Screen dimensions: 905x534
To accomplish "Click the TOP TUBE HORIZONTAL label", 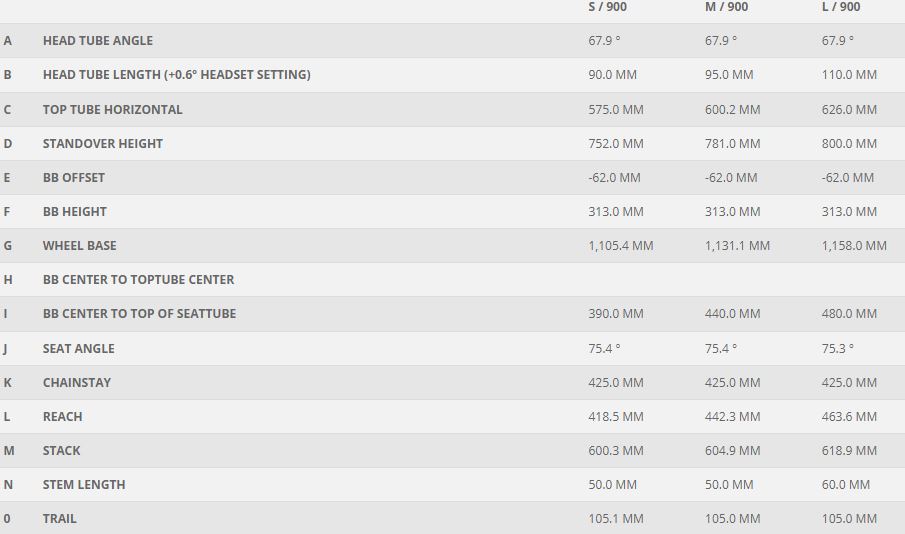I will coord(113,109).
